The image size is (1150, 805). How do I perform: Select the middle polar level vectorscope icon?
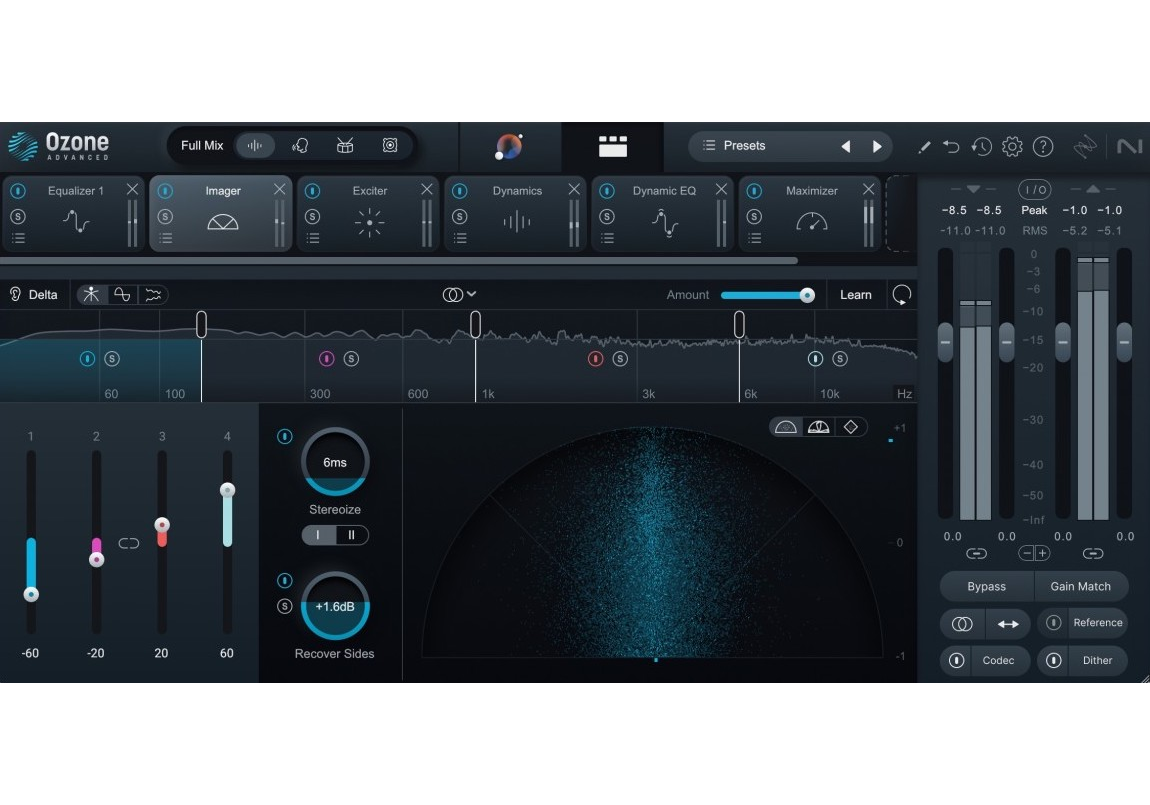818,427
